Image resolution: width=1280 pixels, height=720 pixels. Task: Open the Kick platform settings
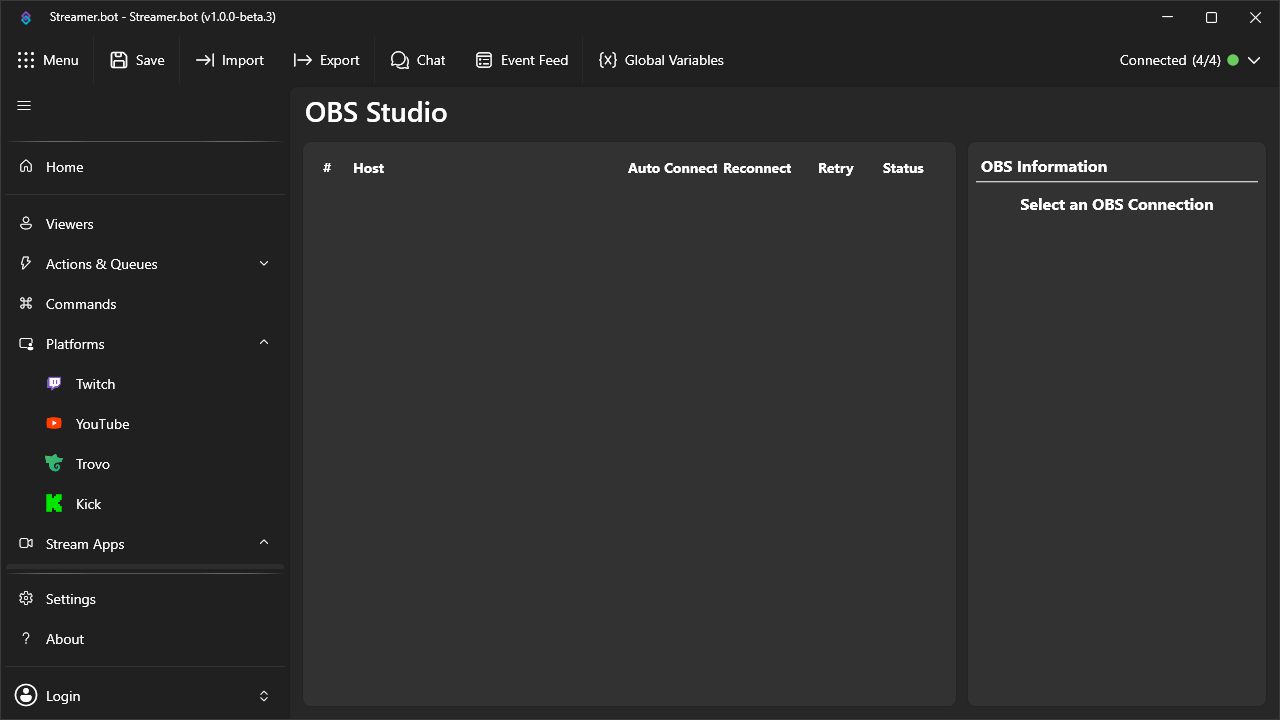point(88,503)
